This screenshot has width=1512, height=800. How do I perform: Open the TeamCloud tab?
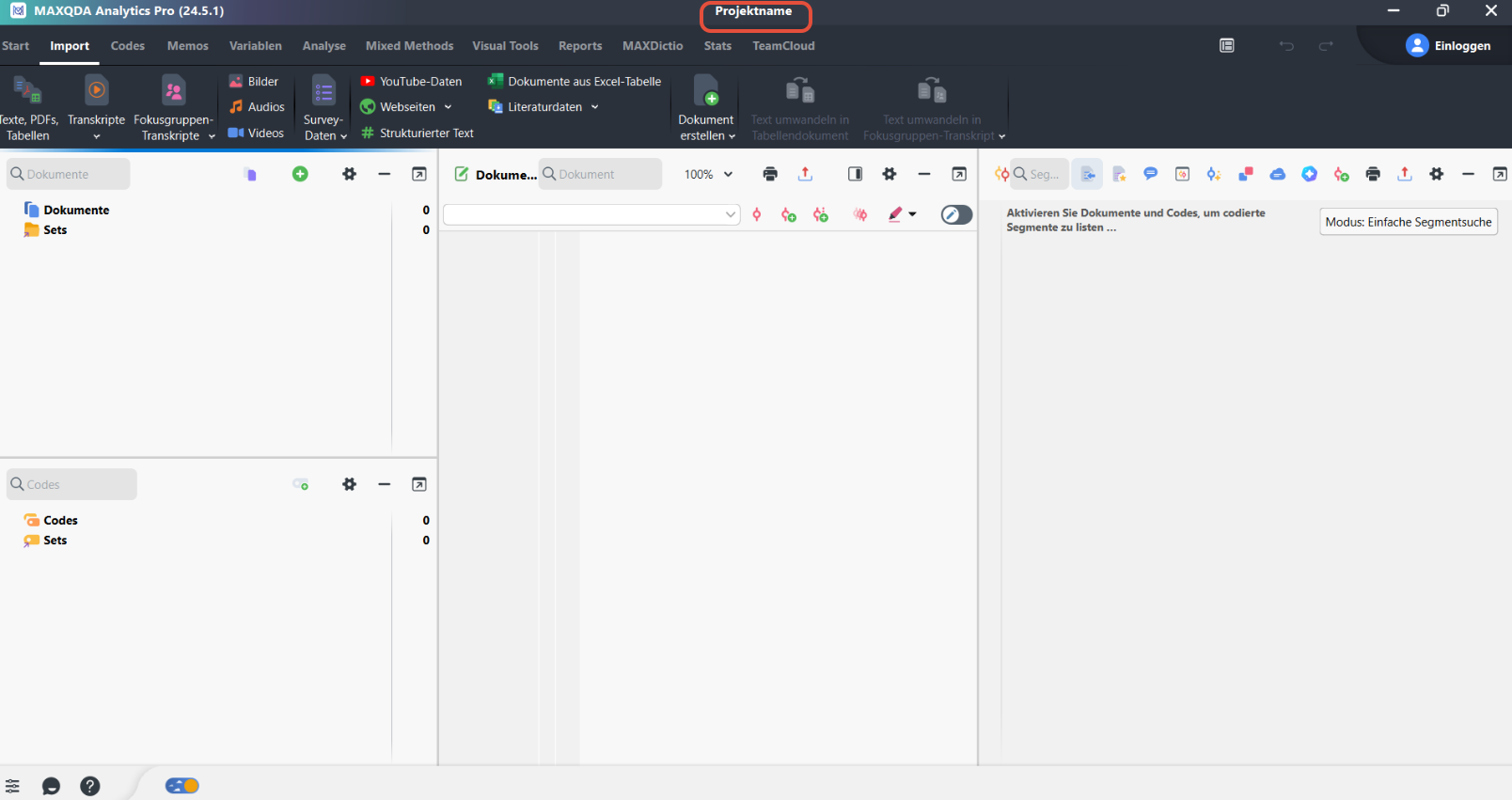click(x=783, y=46)
